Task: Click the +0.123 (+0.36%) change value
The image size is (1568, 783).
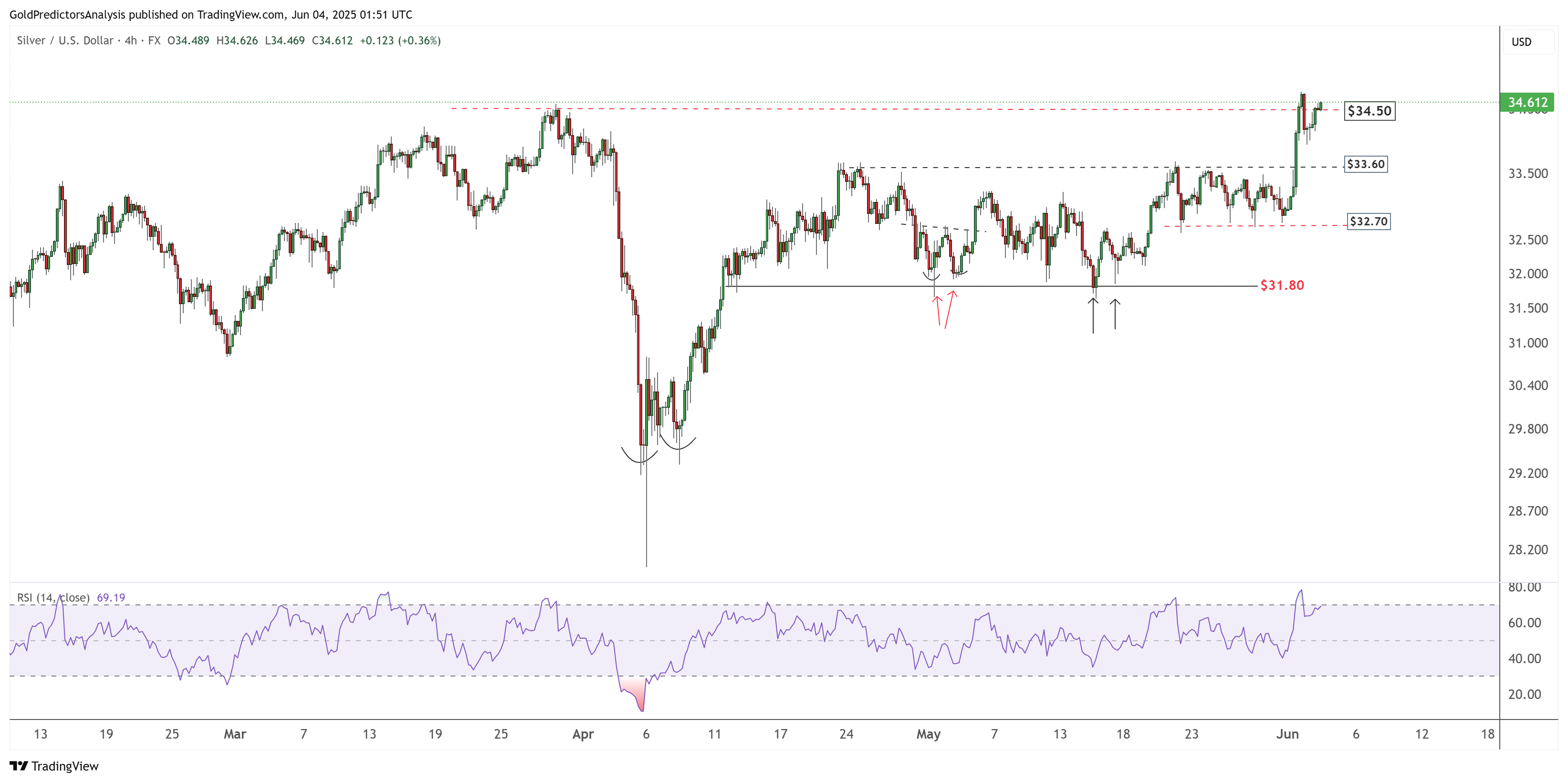Action: coord(400,41)
